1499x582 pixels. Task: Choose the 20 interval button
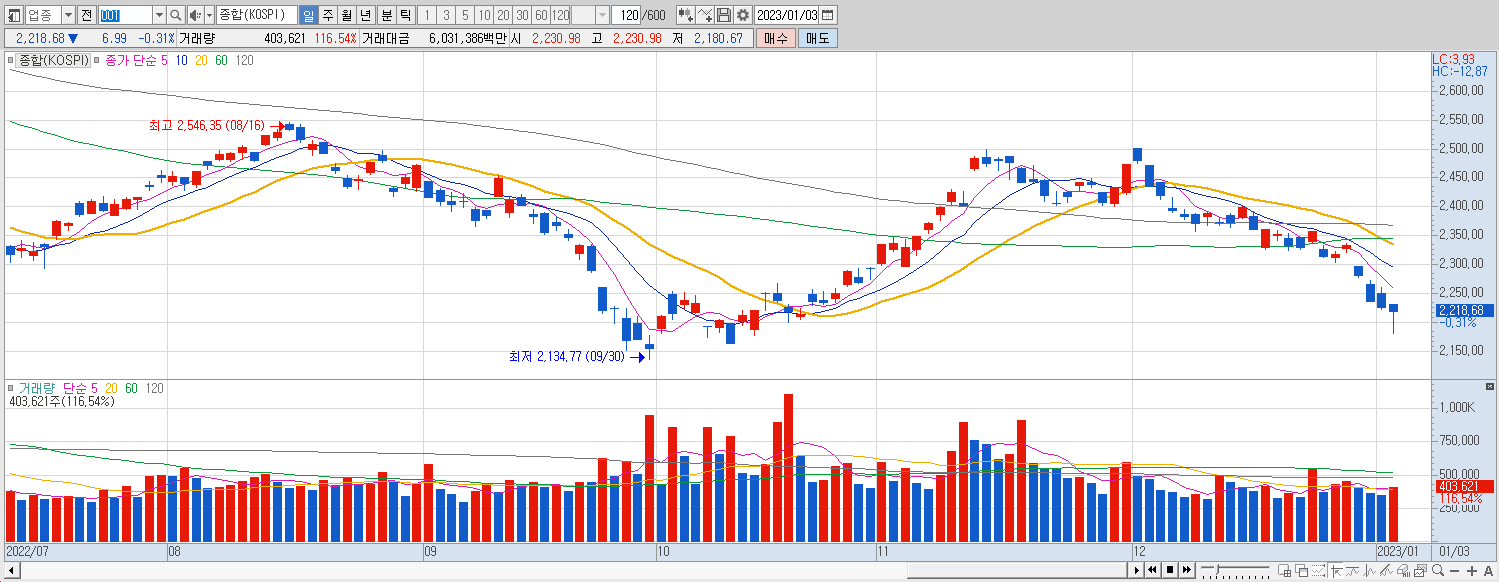tap(503, 15)
